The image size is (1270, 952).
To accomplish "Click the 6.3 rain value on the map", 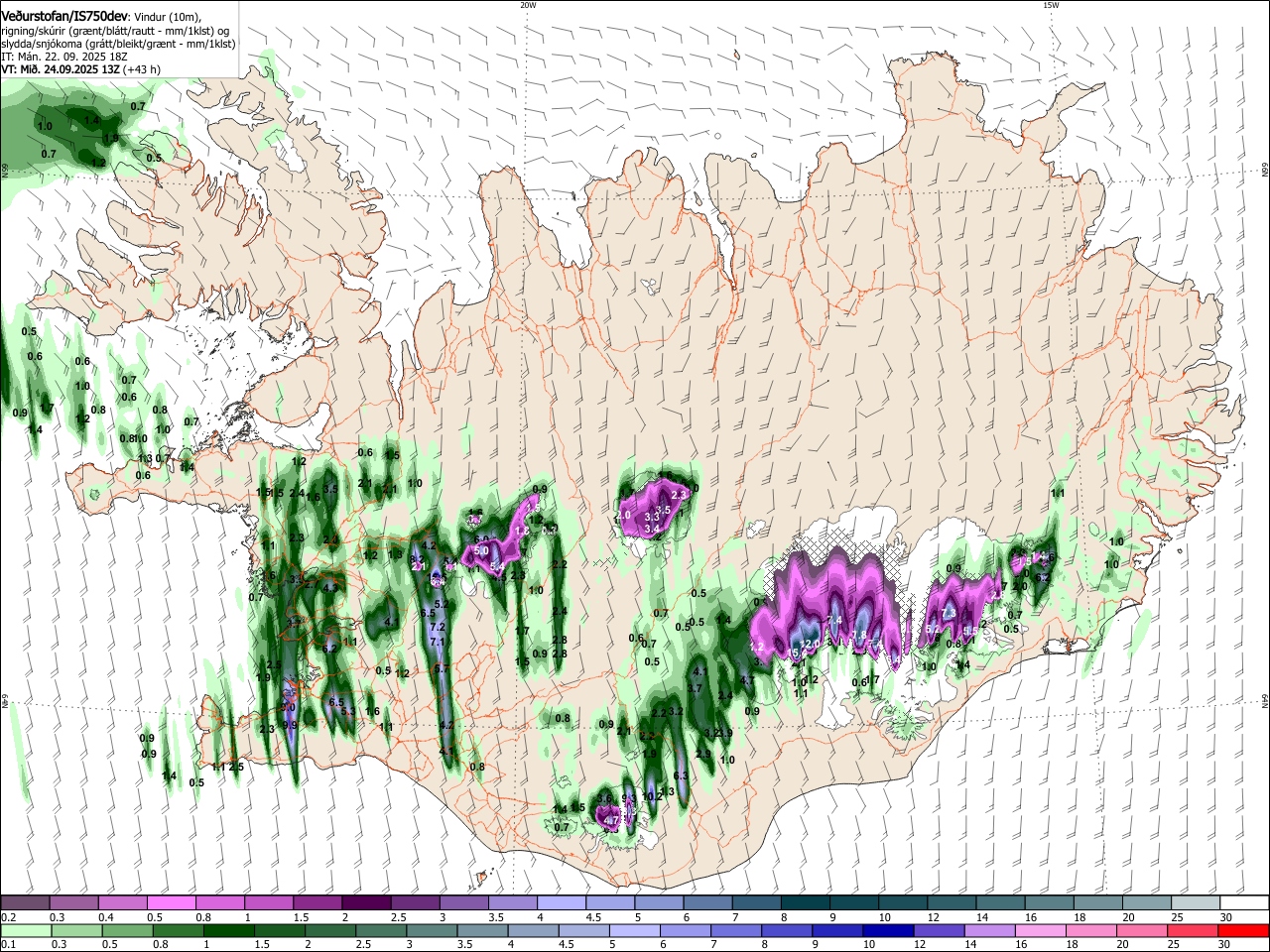I will coord(681,775).
